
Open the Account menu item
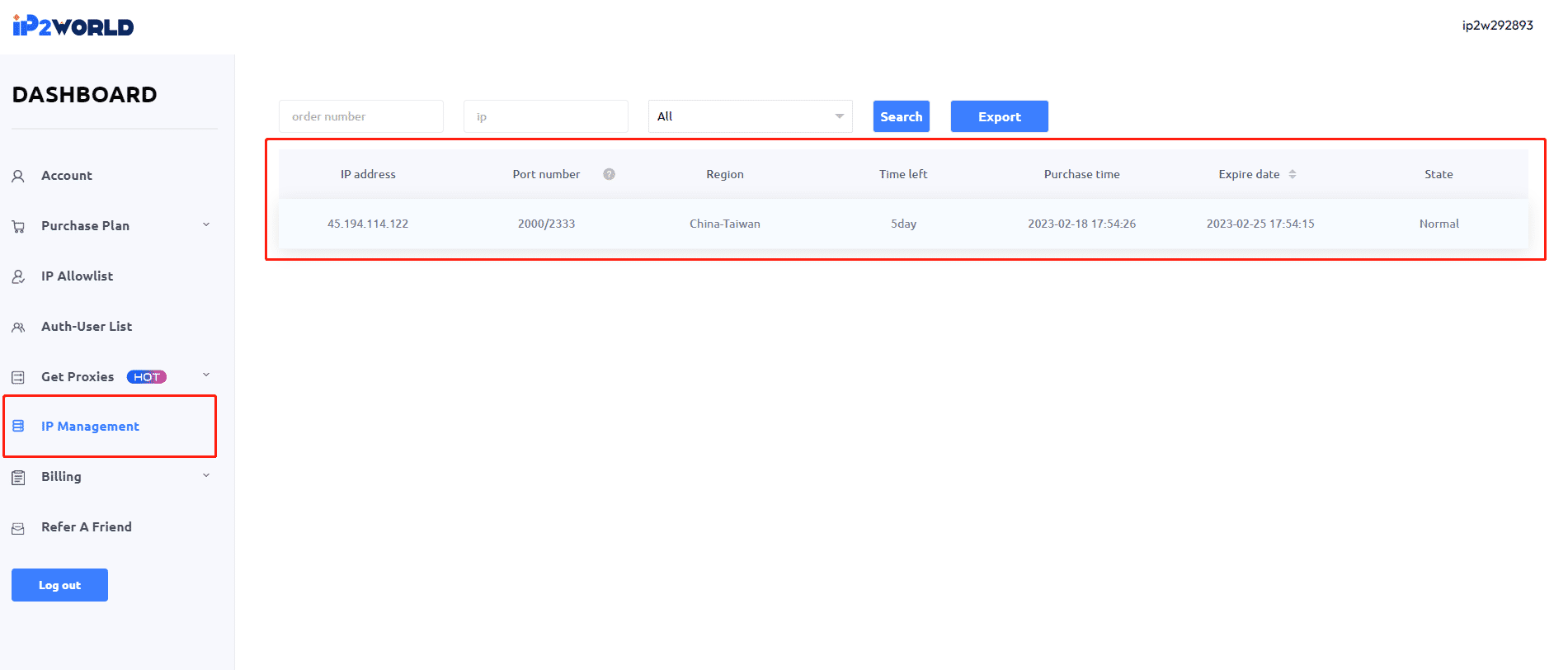click(x=67, y=176)
